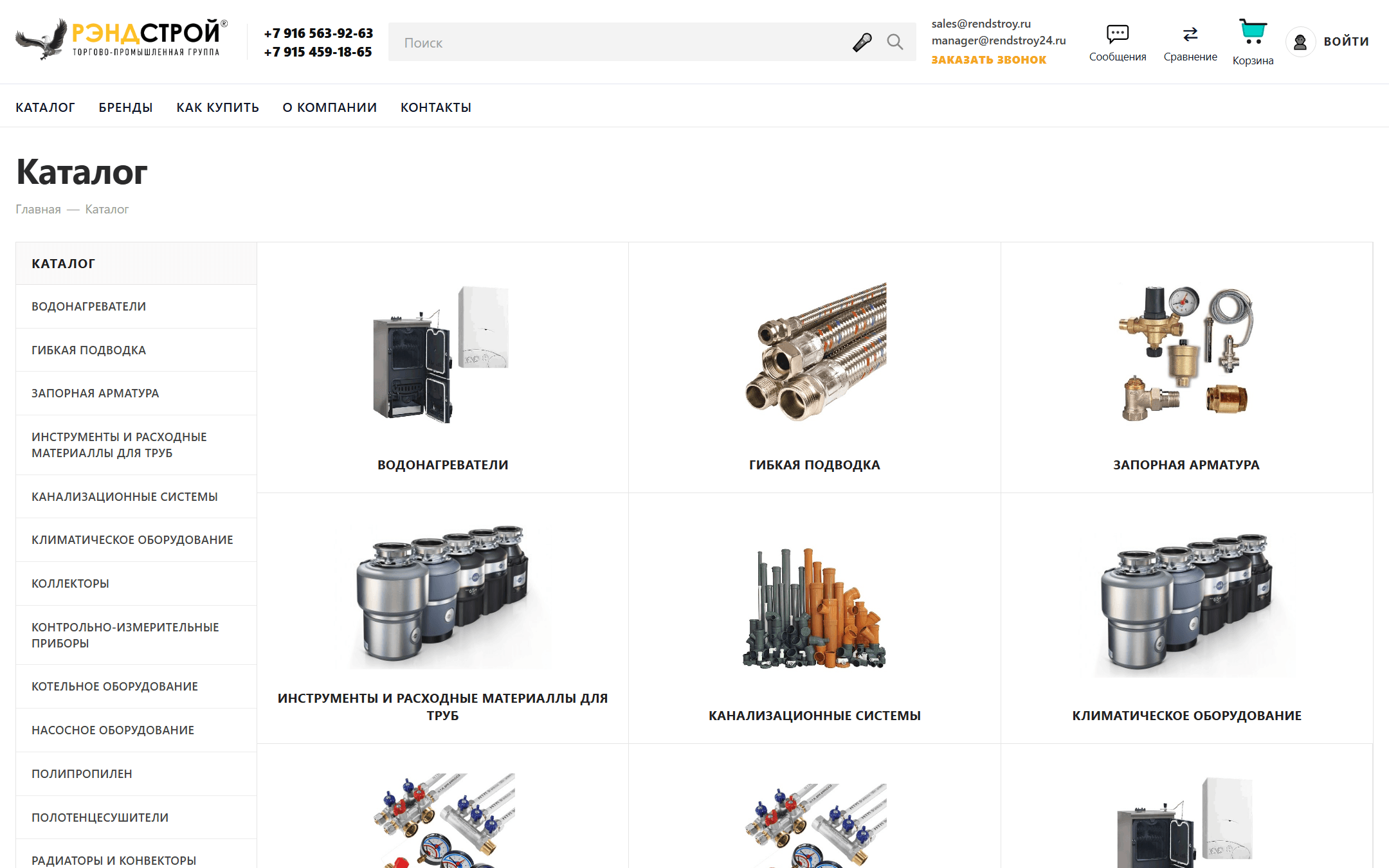Go to Главная breadcrumb link
1389x868 pixels.
coord(38,210)
